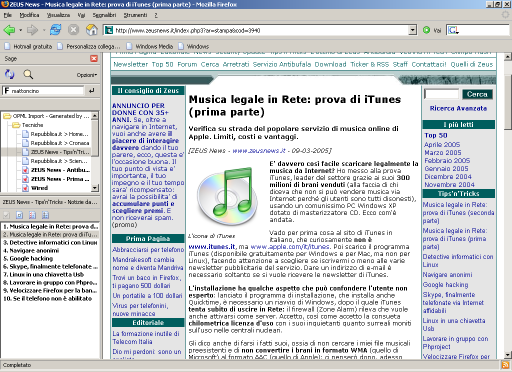
Task: Open the Ticker & RSS navigation link
Action: [x=369, y=64]
